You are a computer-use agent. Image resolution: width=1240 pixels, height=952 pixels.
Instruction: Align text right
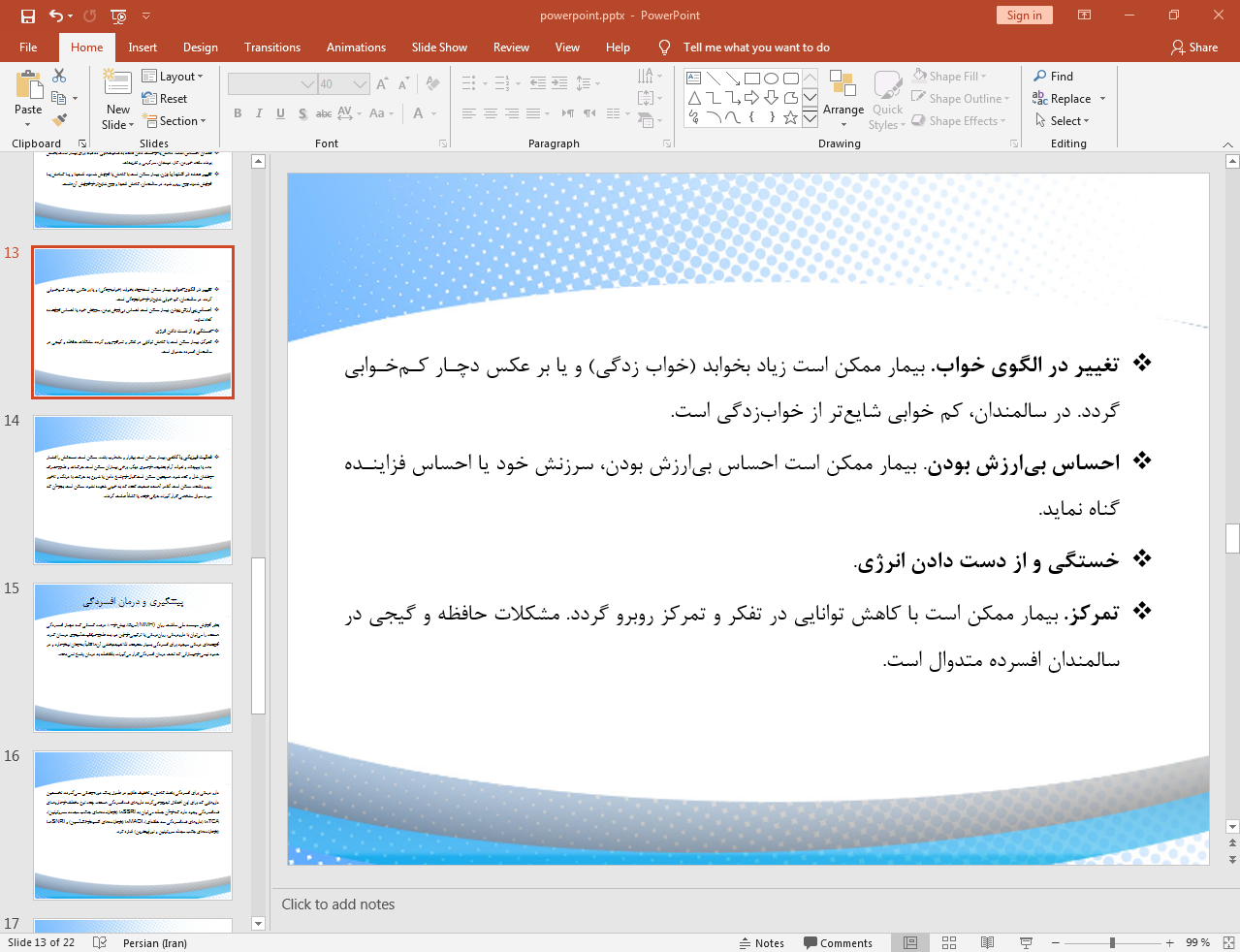point(512,113)
